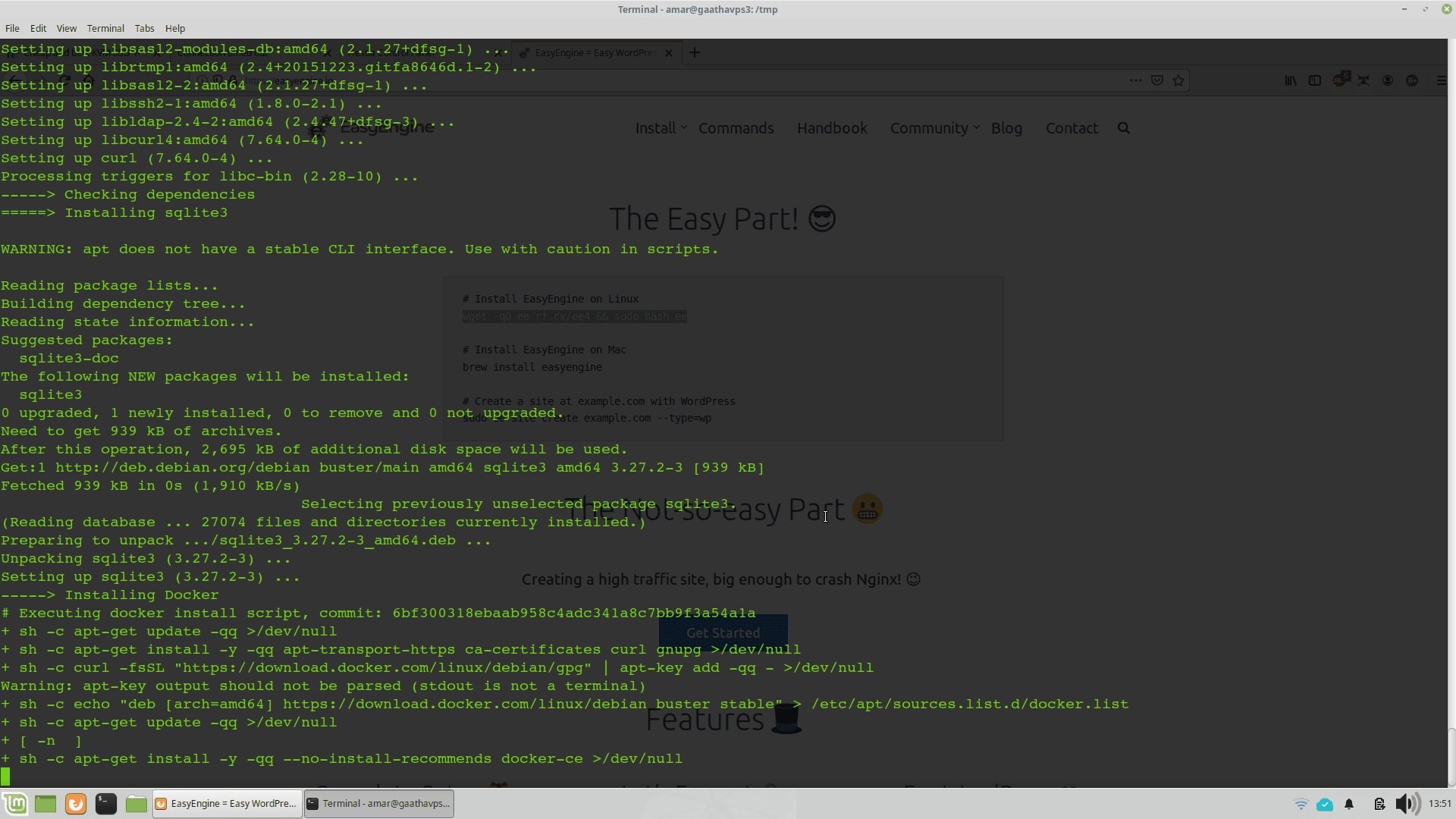
Task: Click the docker-ce apt-get install line
Action: click(x=341, y=759)
